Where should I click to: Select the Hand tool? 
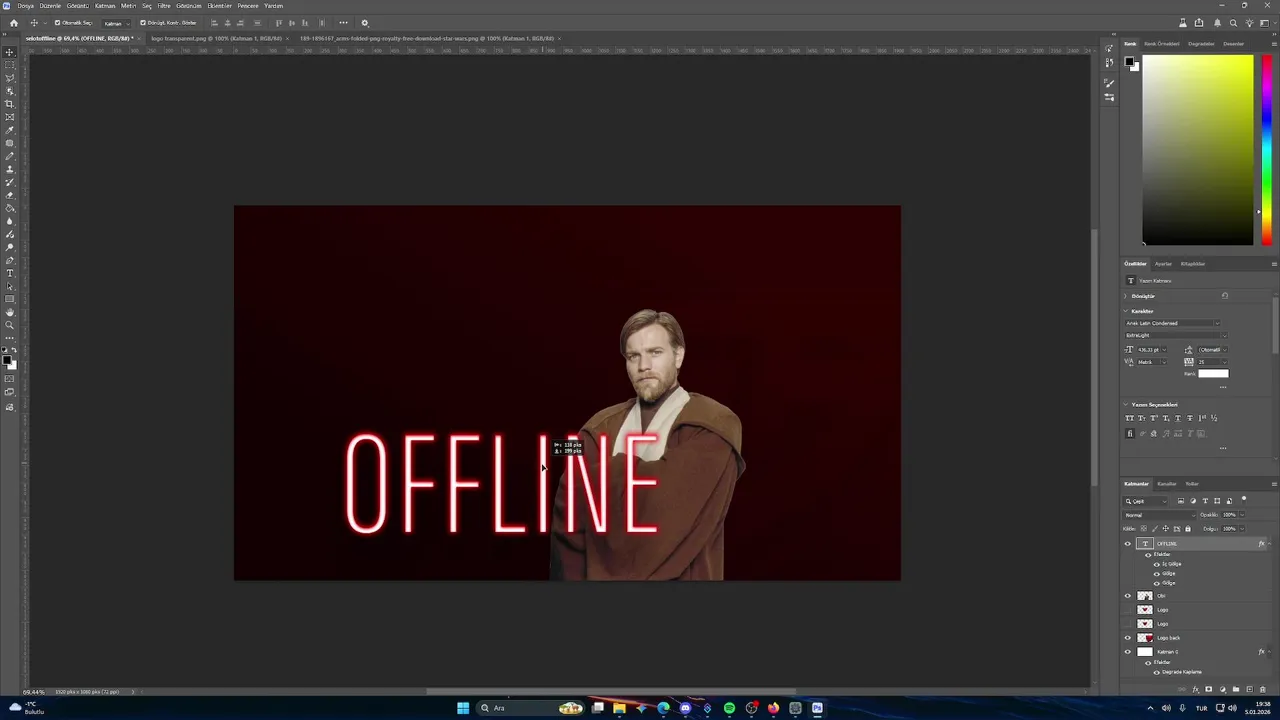coord(10,312)
